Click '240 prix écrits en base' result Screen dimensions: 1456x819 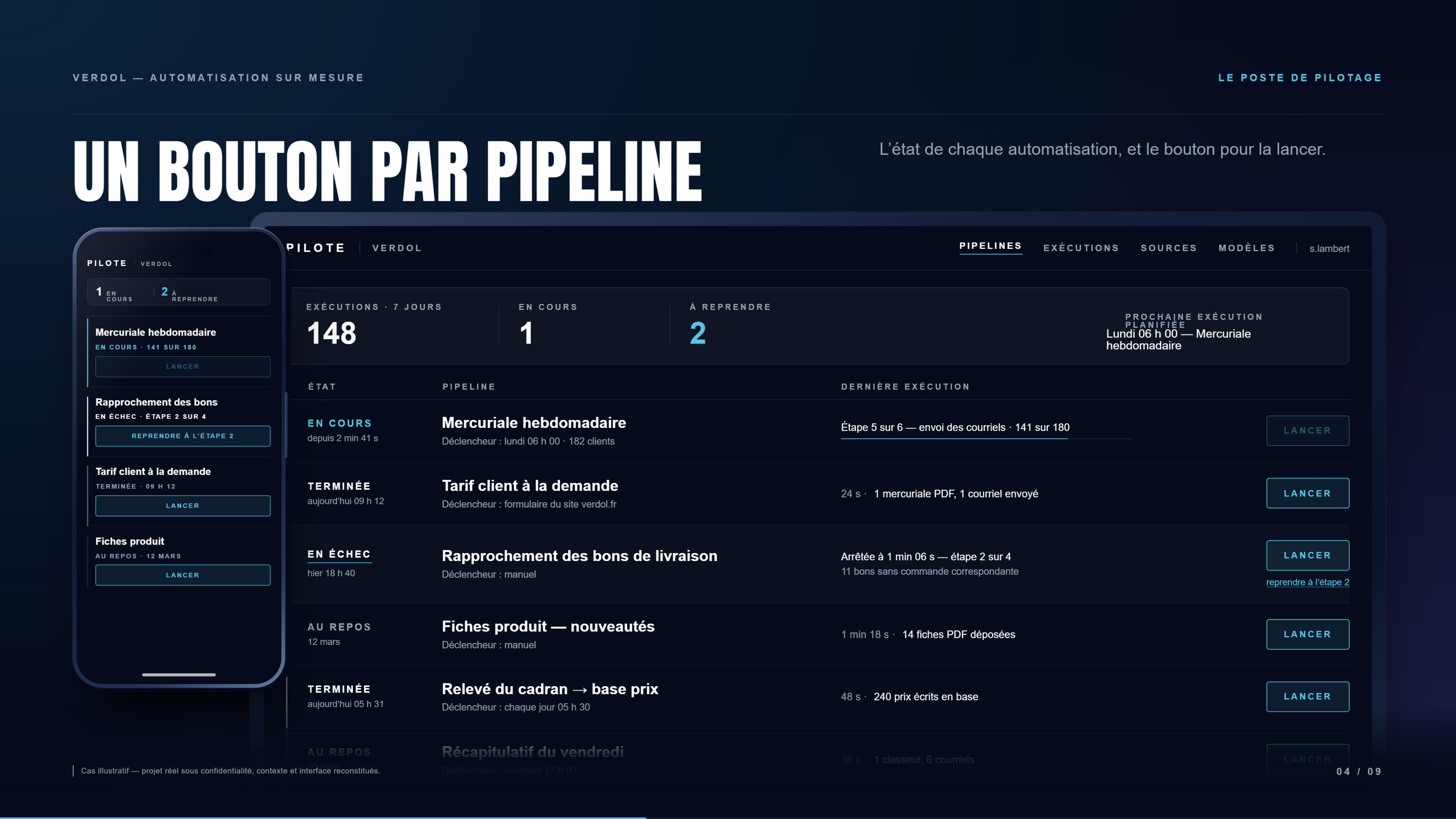coord(926,697)
